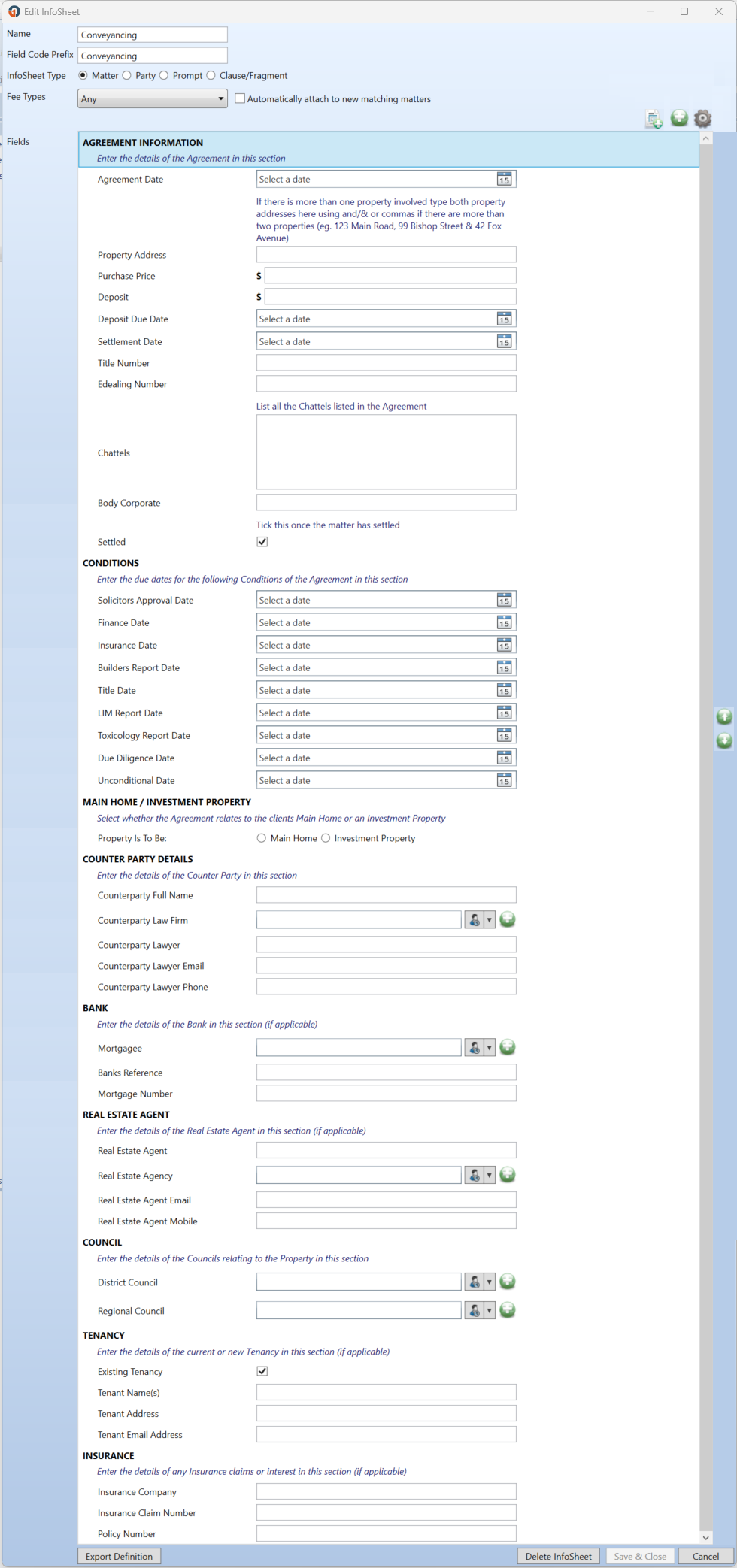Open calendar for Toxicology Report Date
The height and width of the screenshot is (1568, 737).
[x=504, y=735]
